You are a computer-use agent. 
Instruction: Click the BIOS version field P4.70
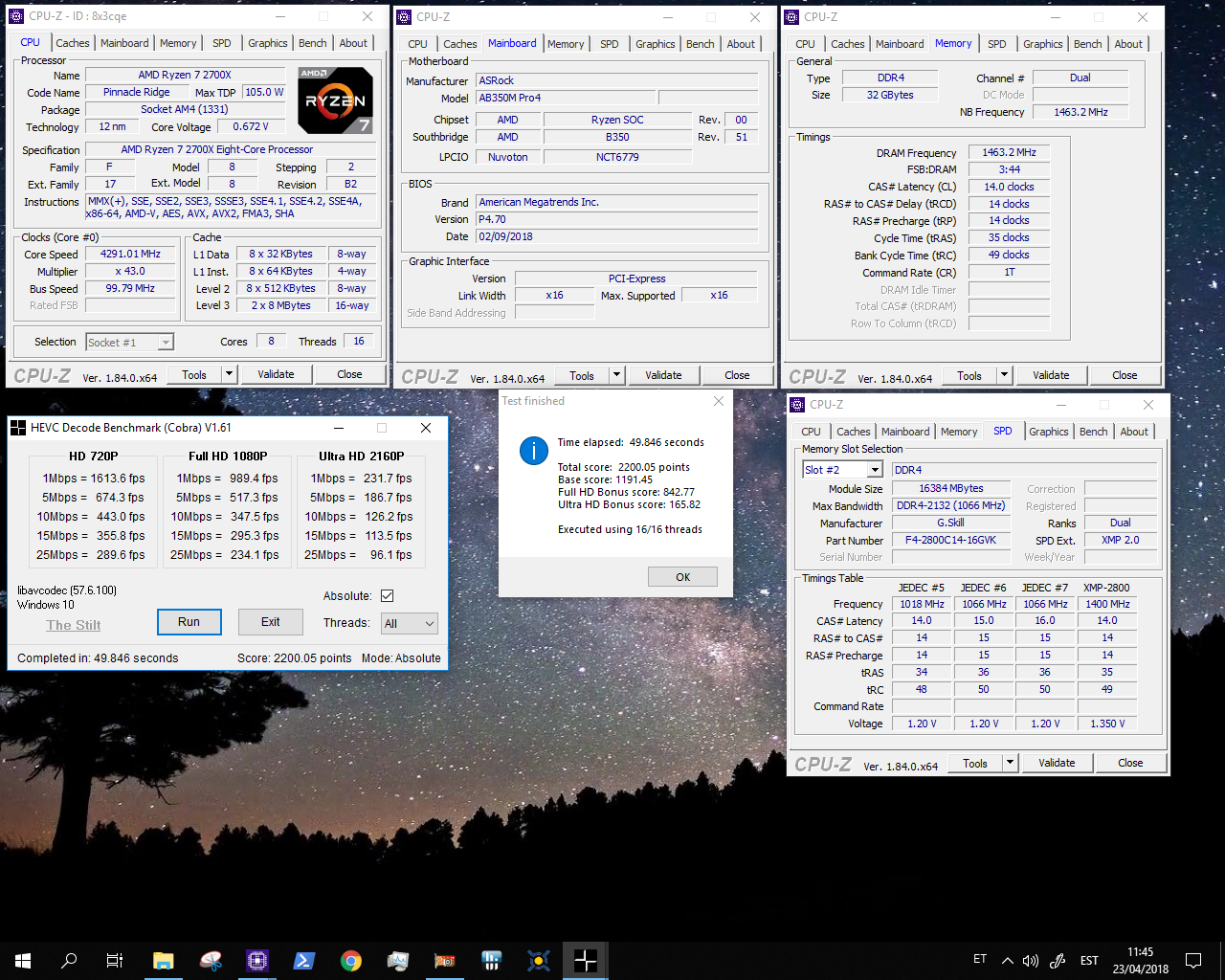617,219
